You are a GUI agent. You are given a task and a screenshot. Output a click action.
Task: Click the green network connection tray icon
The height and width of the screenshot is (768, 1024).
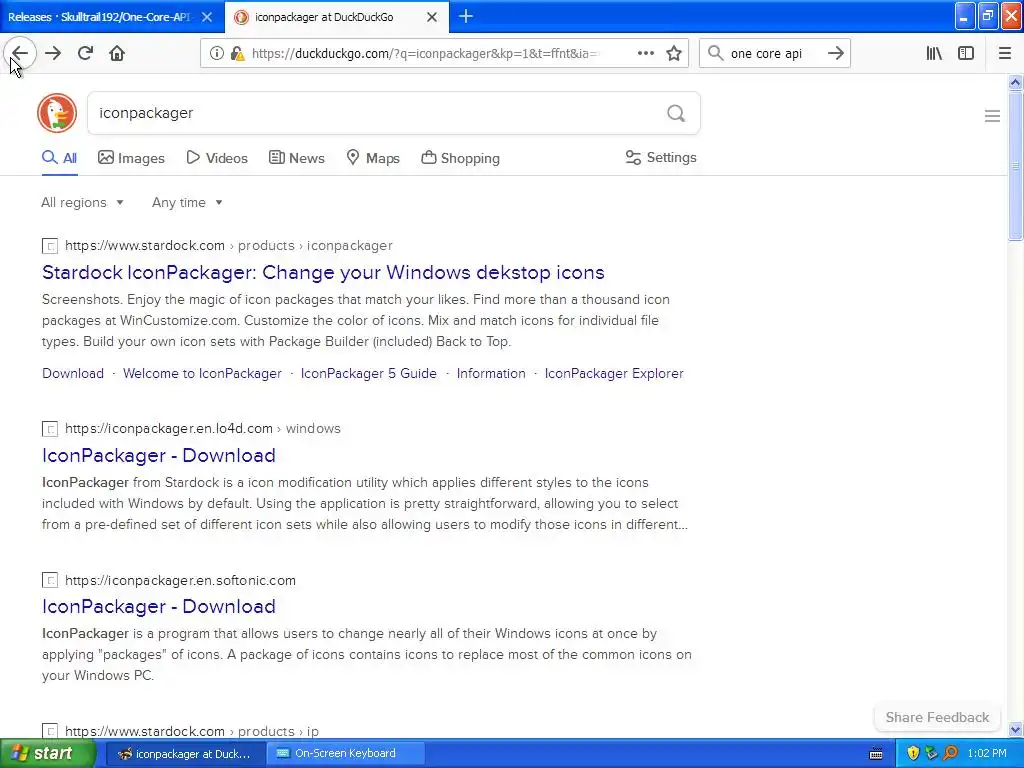point(931,753)
